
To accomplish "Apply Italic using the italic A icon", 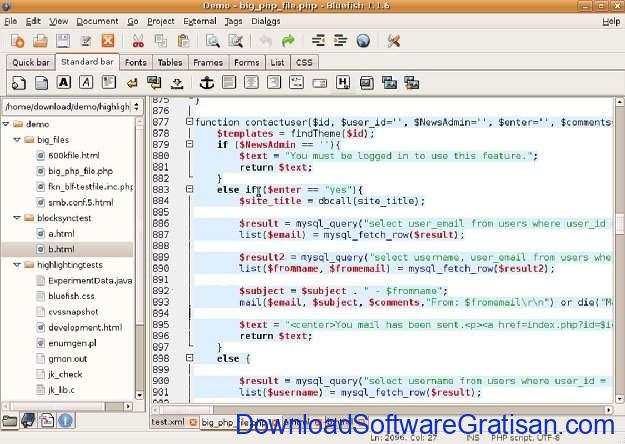I will point(86,83).
